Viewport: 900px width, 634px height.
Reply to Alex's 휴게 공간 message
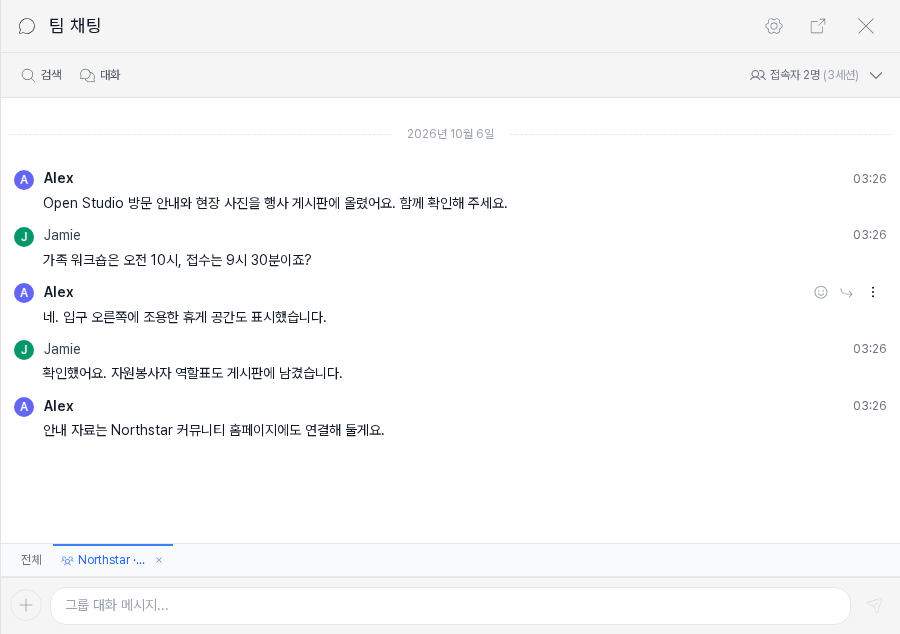(x=846, y=293)
